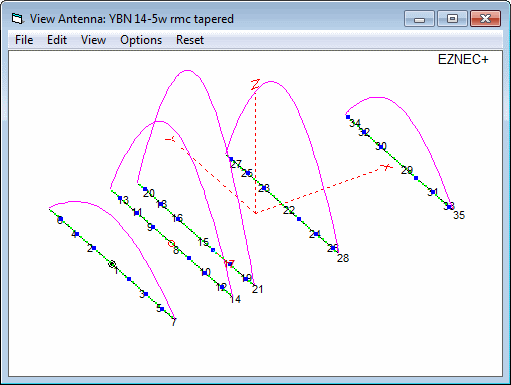Click the black circle marker near wire 1
Viewport: 511px width, 385px height.
(112, 264)
